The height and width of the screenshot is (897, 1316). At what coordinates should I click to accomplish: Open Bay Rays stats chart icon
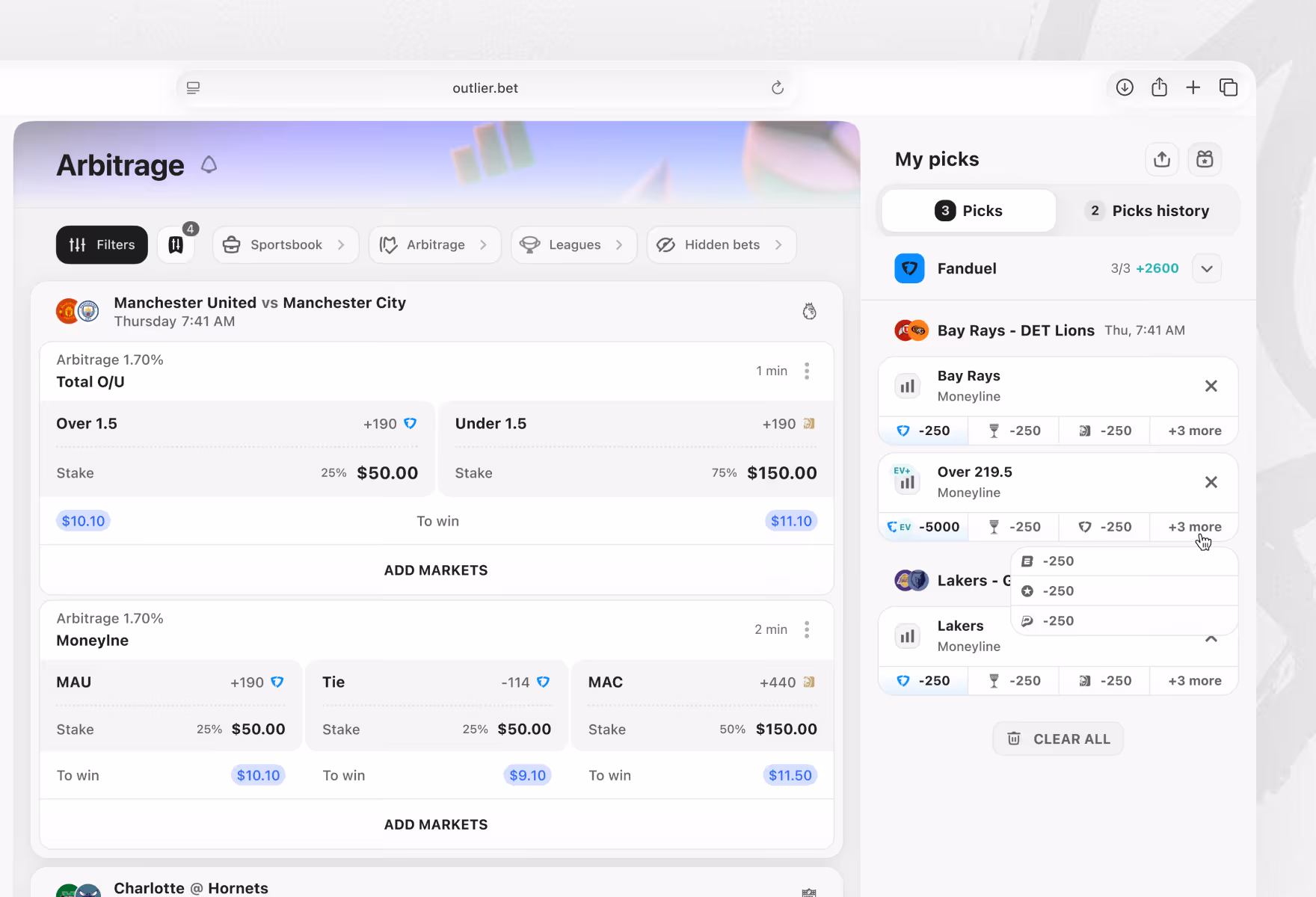coord(907,386)
